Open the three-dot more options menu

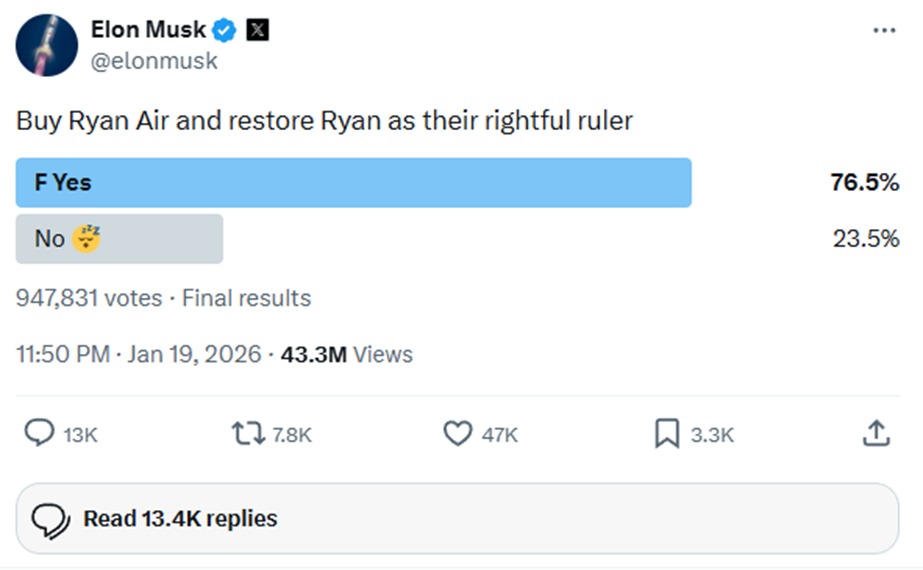pos(884,31)
